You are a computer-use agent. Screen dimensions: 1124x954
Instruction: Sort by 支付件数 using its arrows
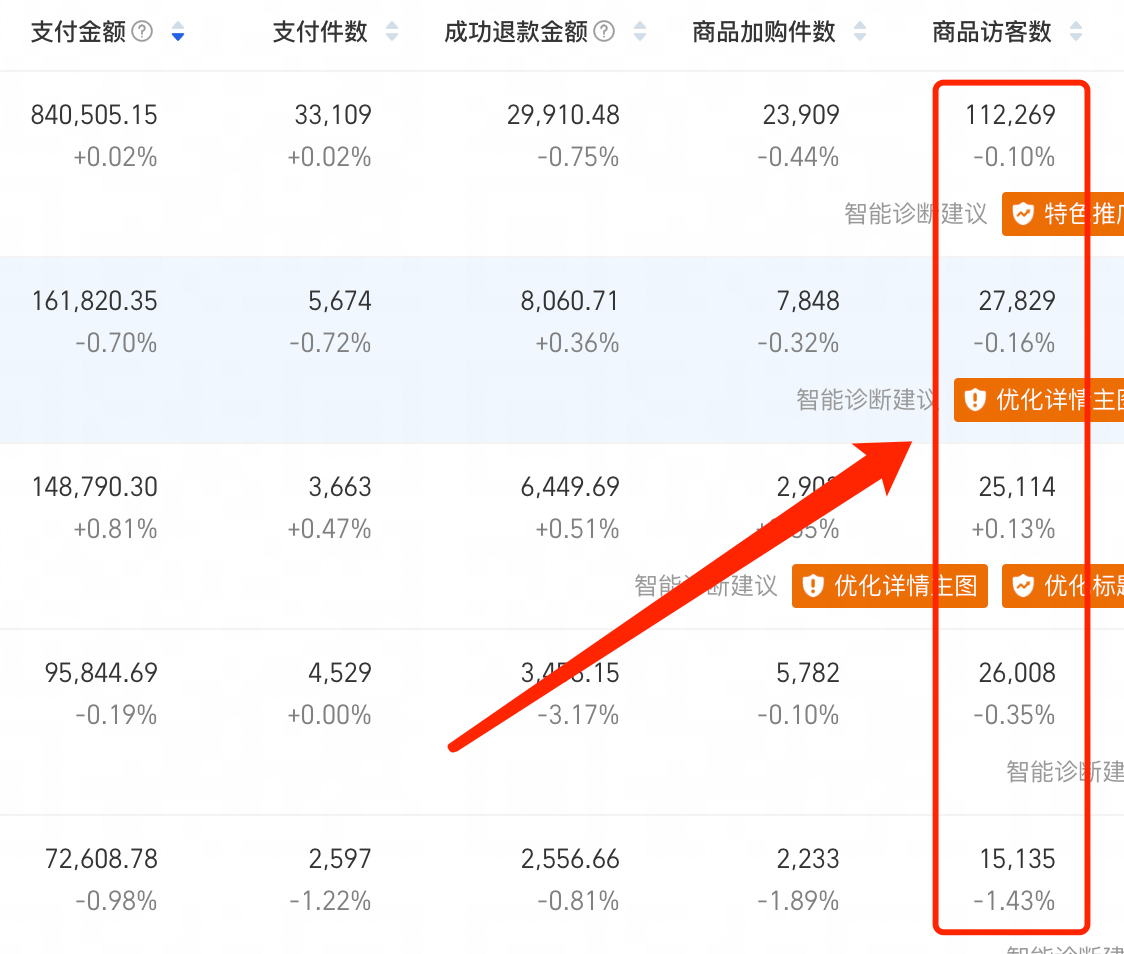point(391,32)
